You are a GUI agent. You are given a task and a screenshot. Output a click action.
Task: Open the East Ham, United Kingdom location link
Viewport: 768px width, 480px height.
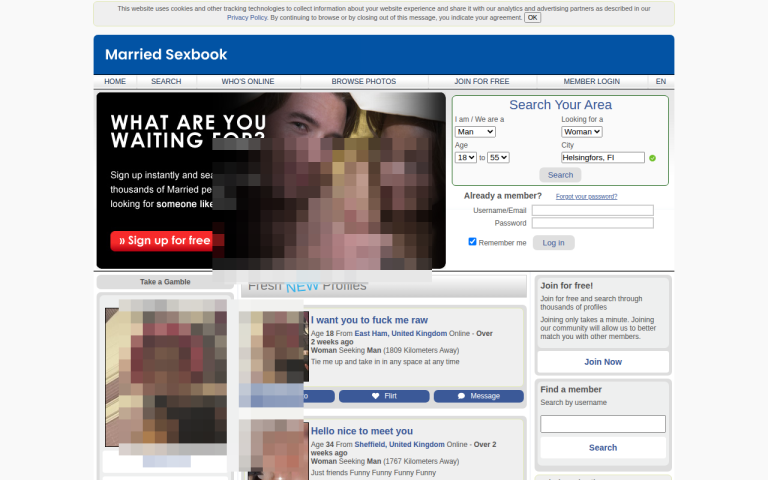pos(401,333)
